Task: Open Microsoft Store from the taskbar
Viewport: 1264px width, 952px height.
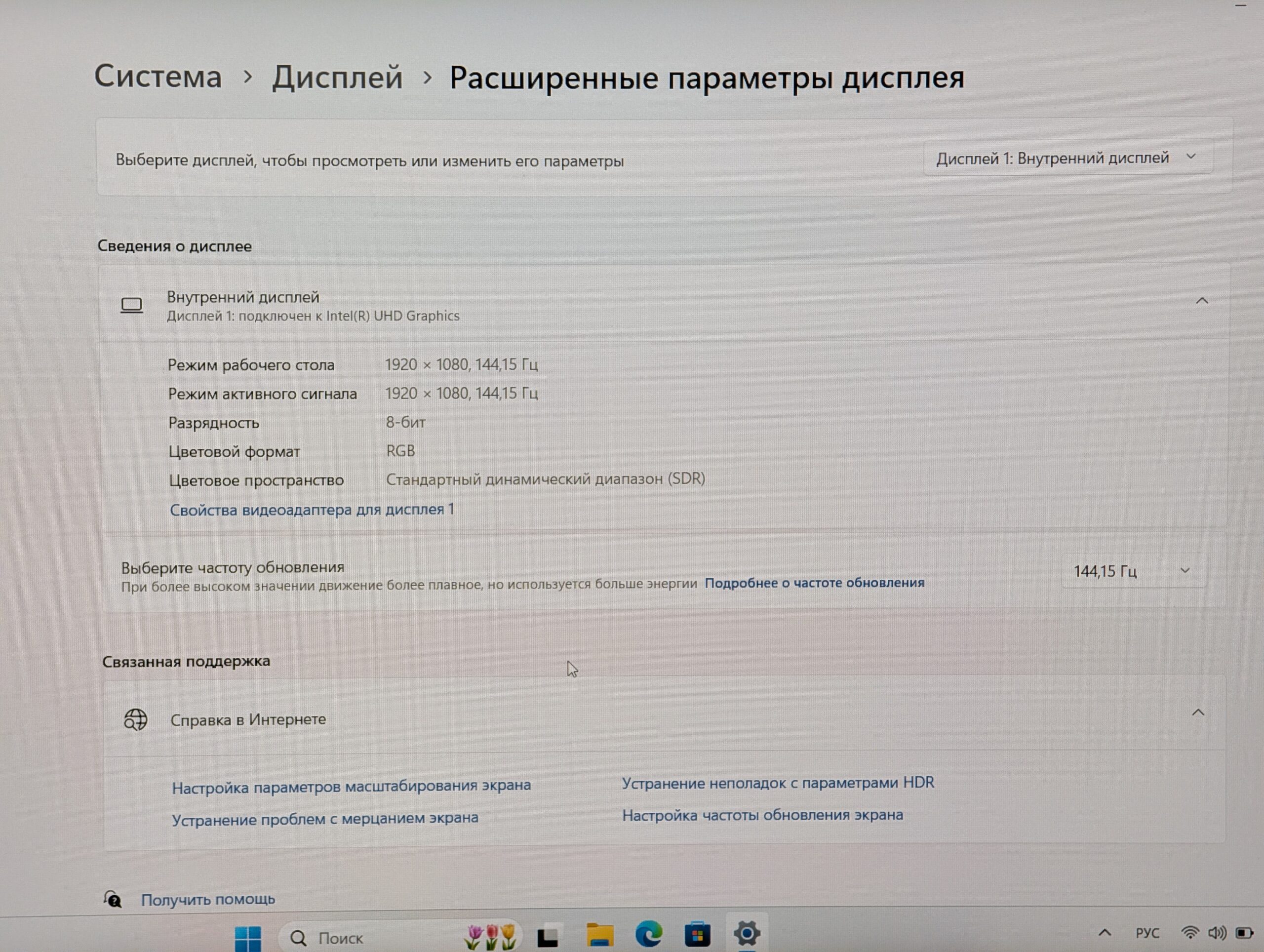Action: [697, 935]
